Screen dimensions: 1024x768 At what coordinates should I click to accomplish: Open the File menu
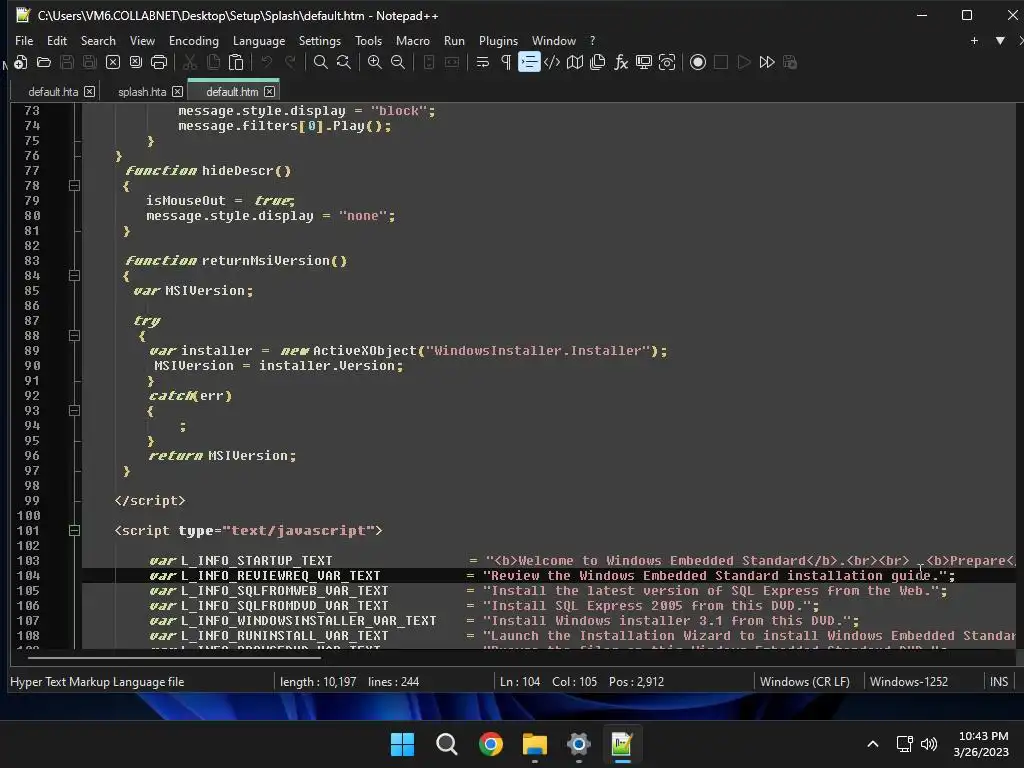(24, 40)
